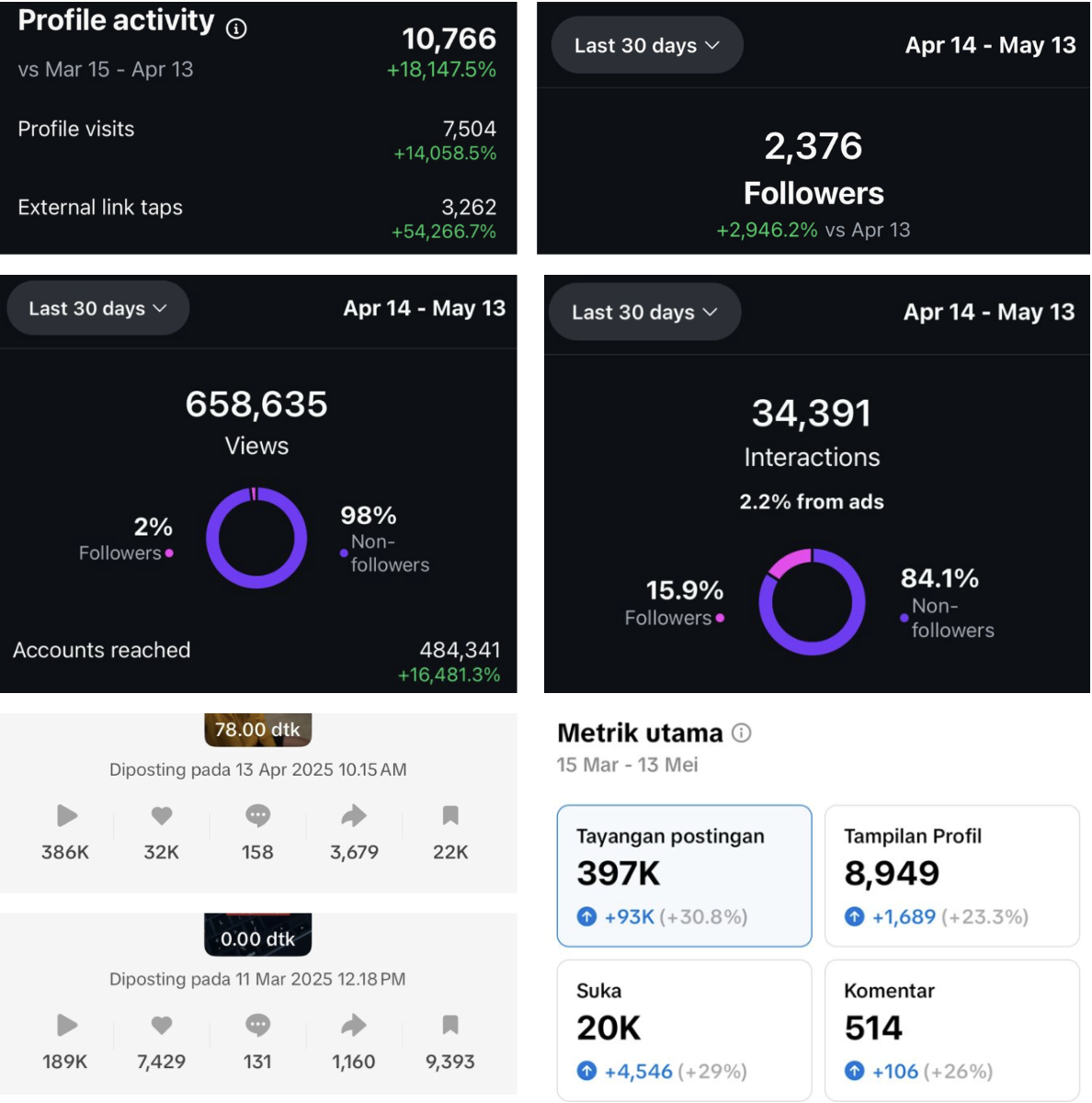Viewport: 1092px width, 1103px height.
Task: Click the heart icon above 7,429
Action: pos(162,1025)
